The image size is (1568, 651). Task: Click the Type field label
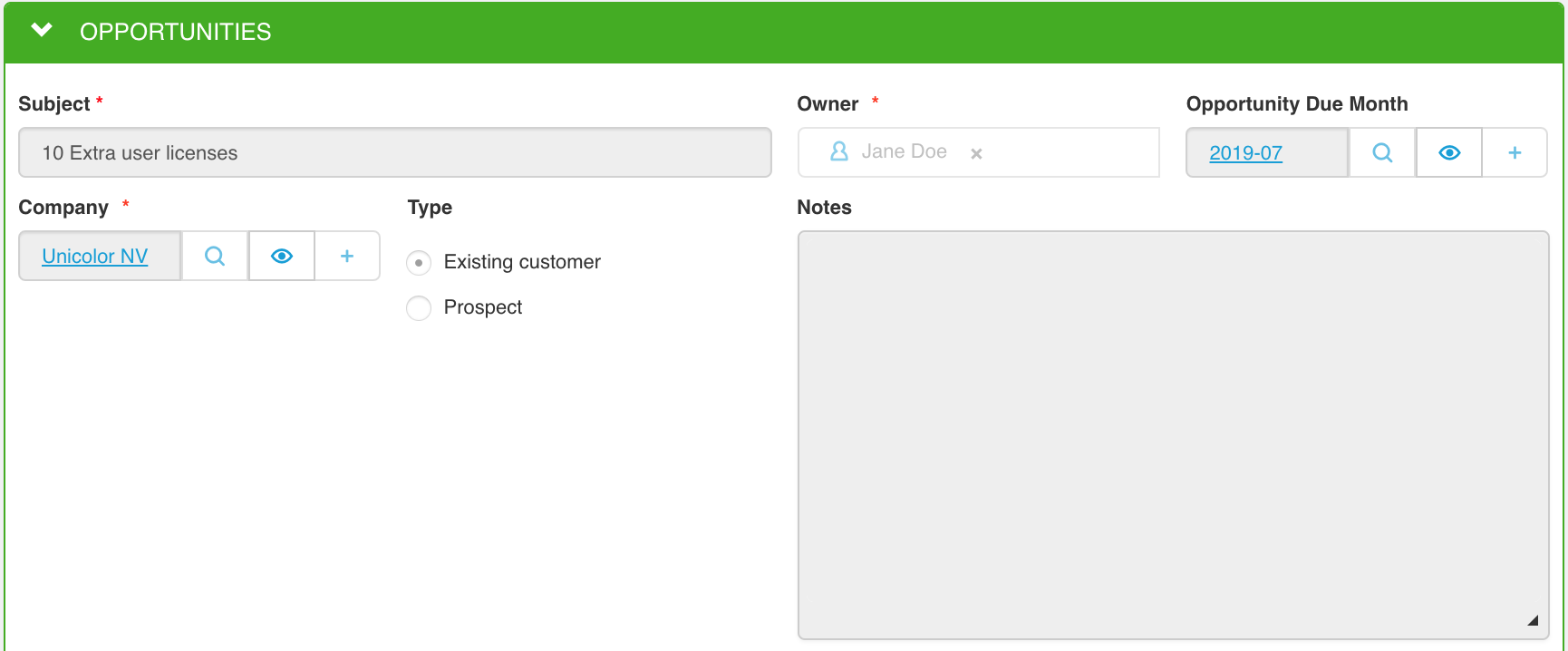tap(430, 208)
